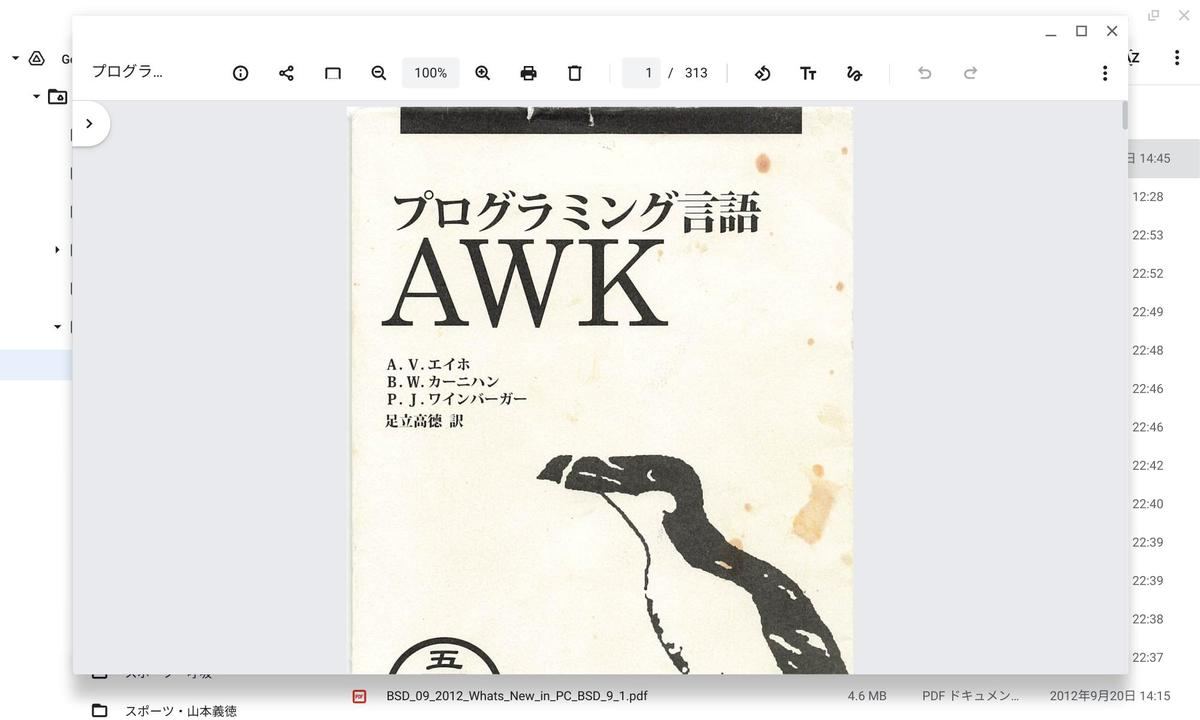
Task: Select the file row dated 14:45
Action: point(1164,158)
